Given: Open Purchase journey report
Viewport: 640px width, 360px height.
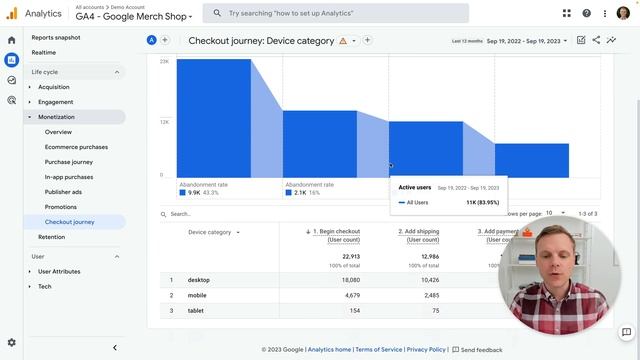Looking at the screenshot, I should pyautogui.click(x=69, y=162).
